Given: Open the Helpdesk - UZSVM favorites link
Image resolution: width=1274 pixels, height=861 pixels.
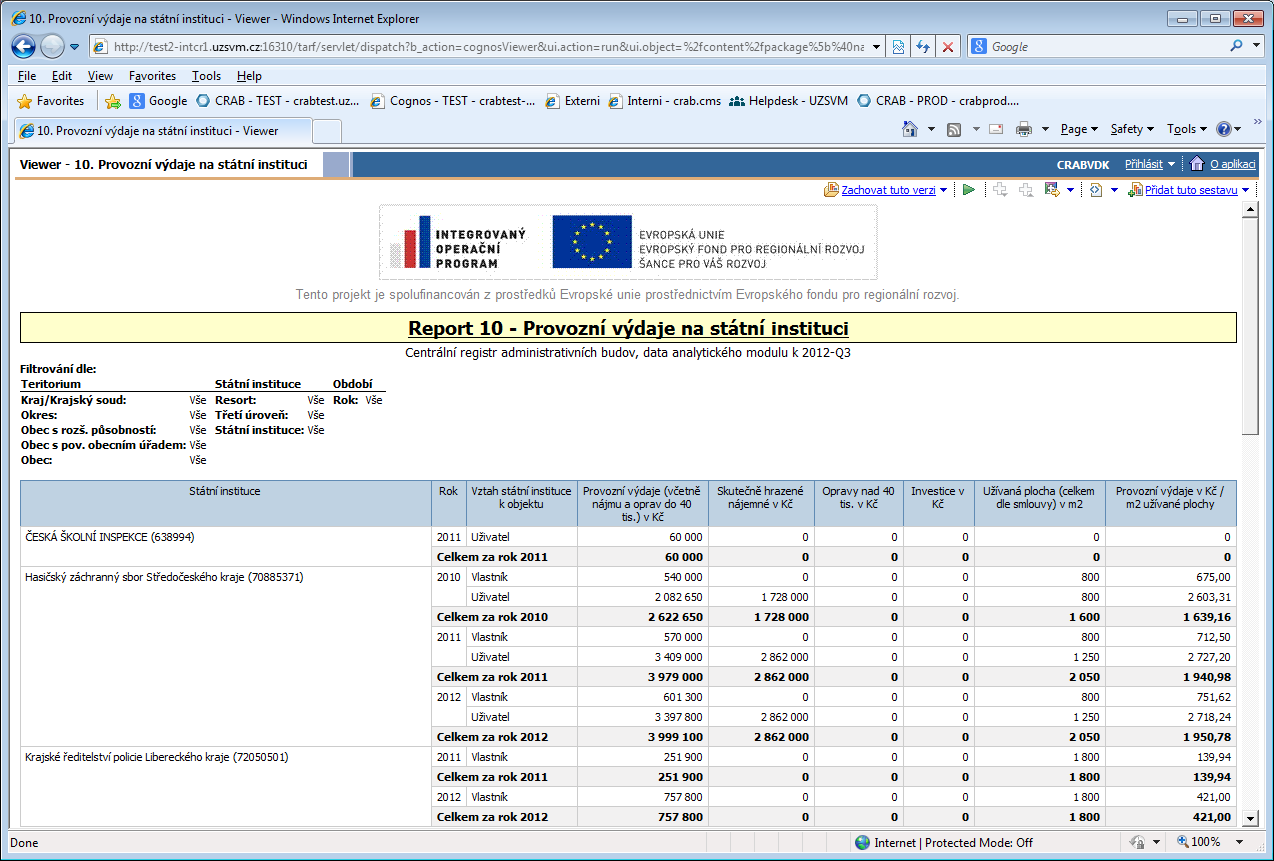Looking at the screenshot, I should coord(789,101).
